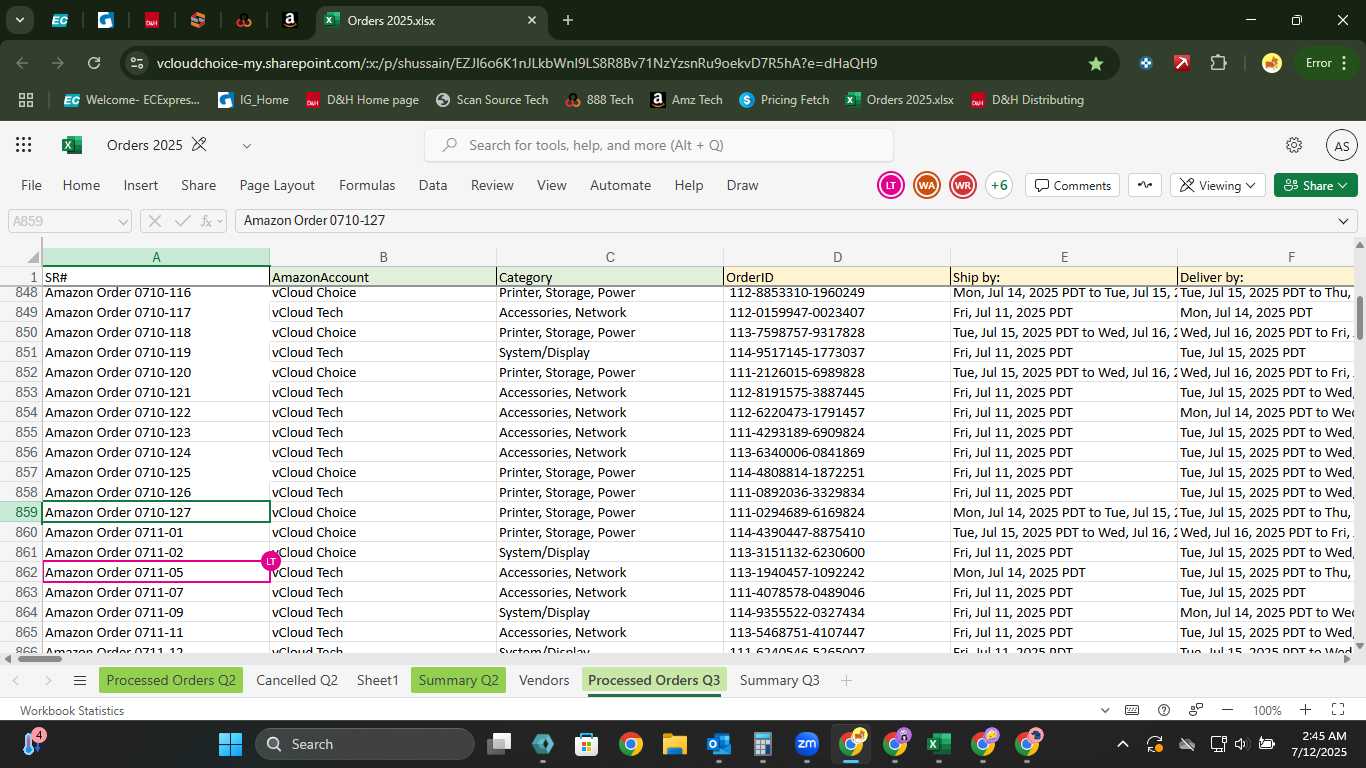Open the File menu

pyautogui.click(x=32, y=185)
